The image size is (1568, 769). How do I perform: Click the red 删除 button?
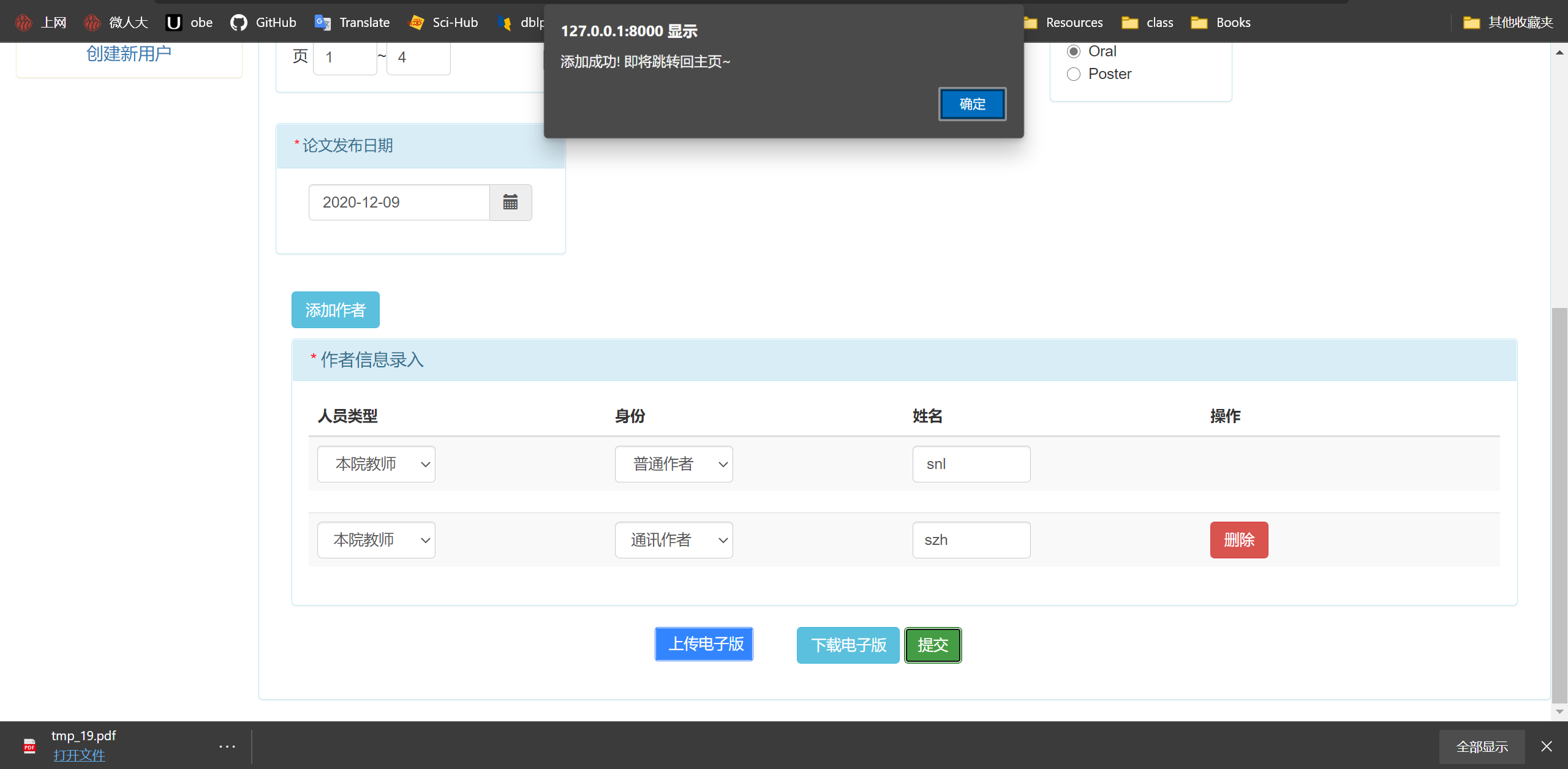click(x=1238, y=540)
